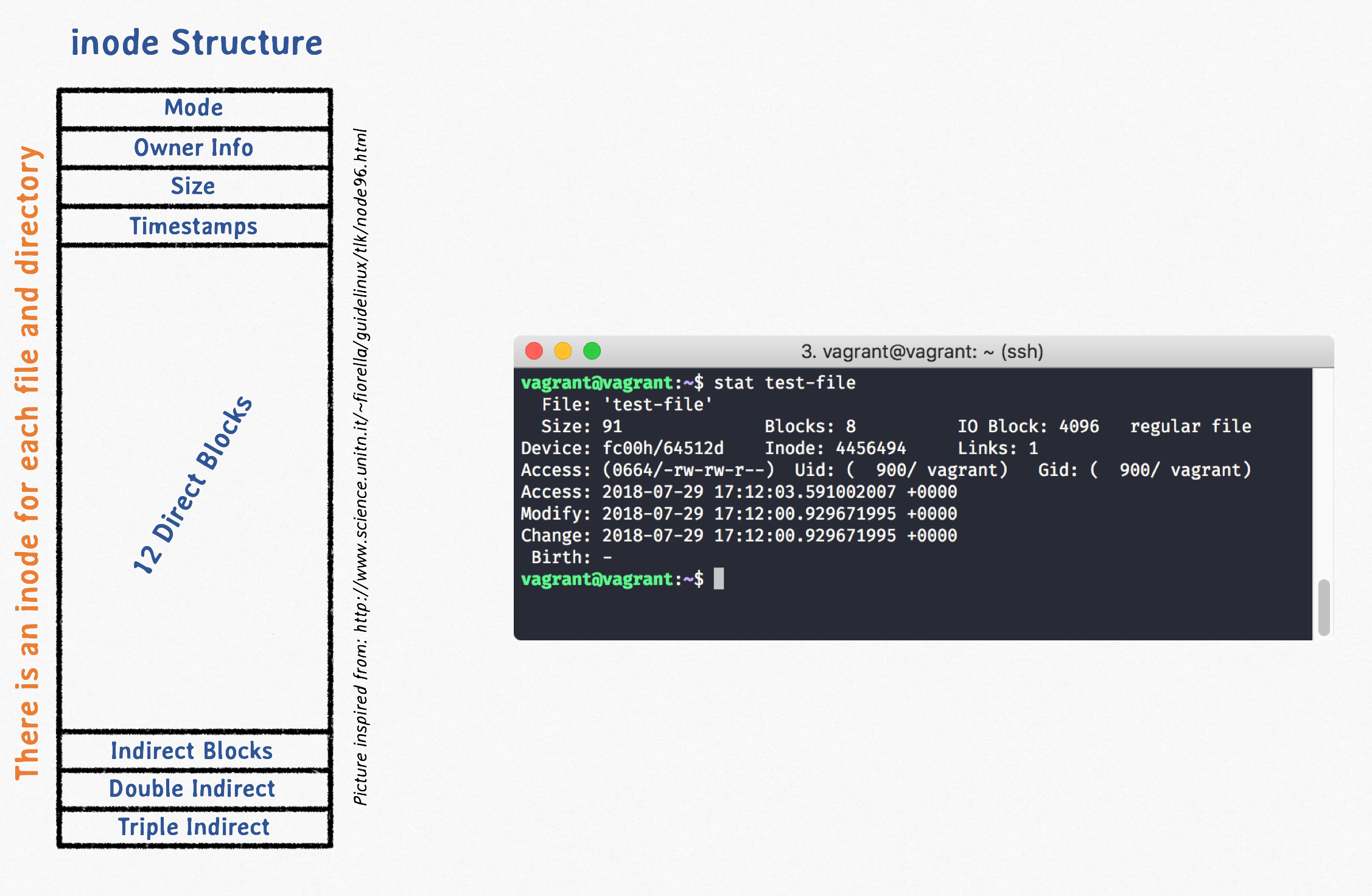Click the 'Owner Info' box in inode diagram
The height and width of the screenshot is (896, 1372).
click(x=194, y=148)
